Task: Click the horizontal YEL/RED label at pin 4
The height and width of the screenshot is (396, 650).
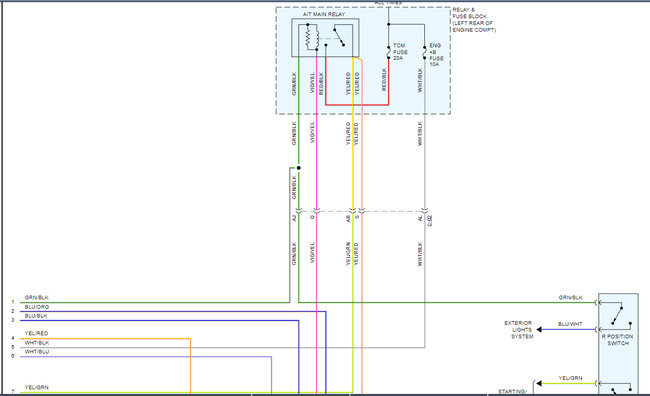Action: pyautogui.click(x=36, y=333)
